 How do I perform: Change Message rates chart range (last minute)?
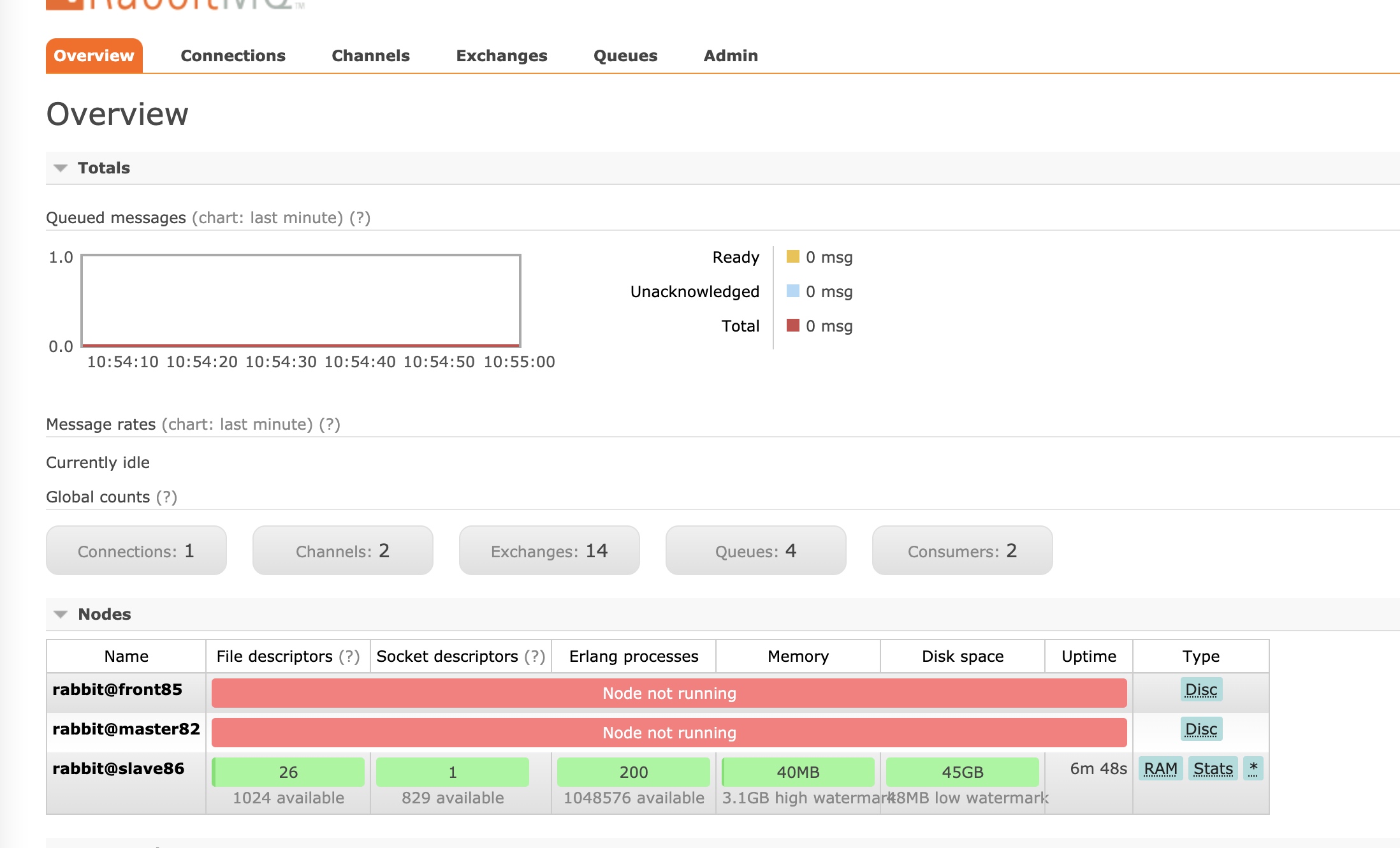(237, 425)
